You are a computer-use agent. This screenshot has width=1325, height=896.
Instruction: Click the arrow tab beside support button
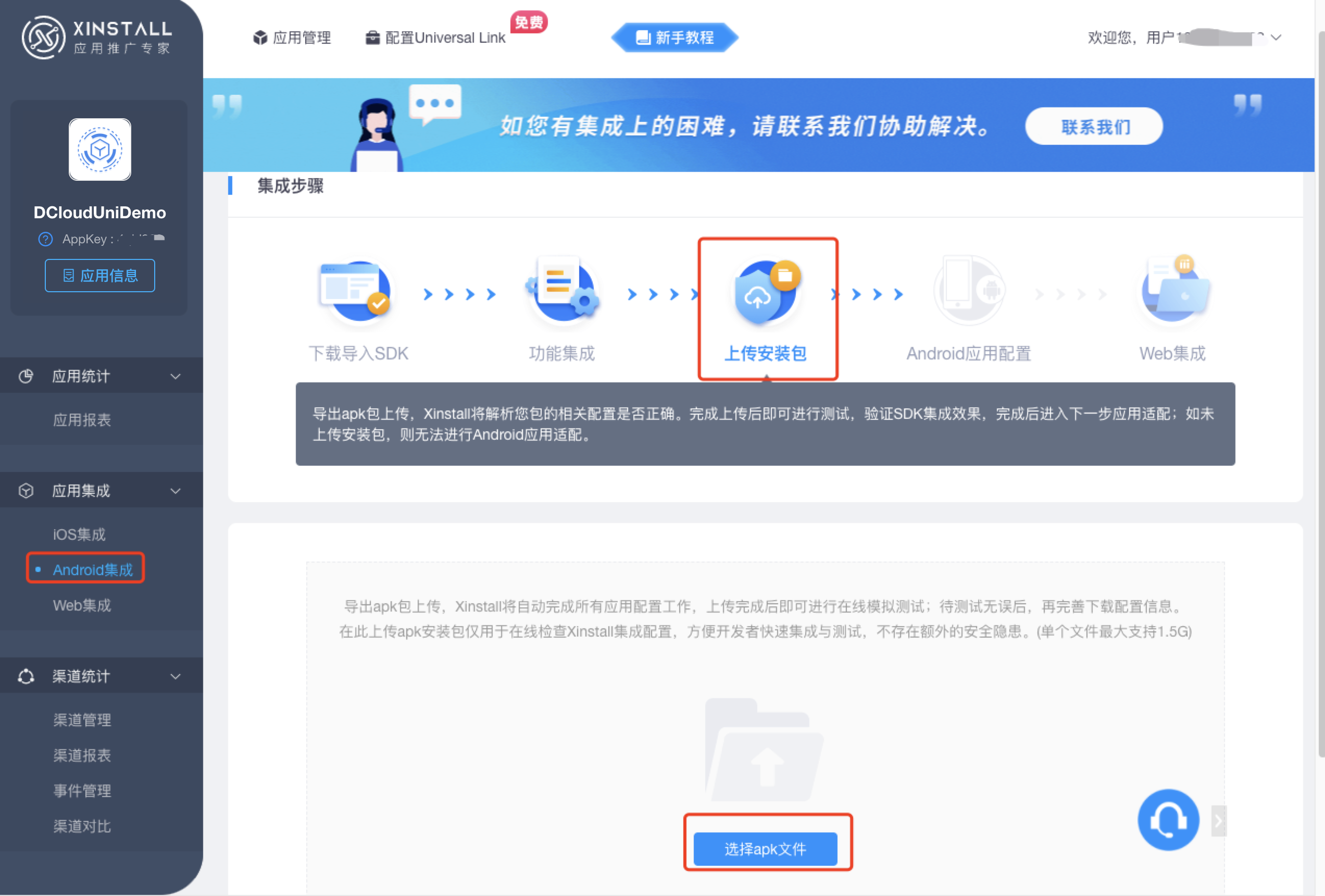(1219, 820)
